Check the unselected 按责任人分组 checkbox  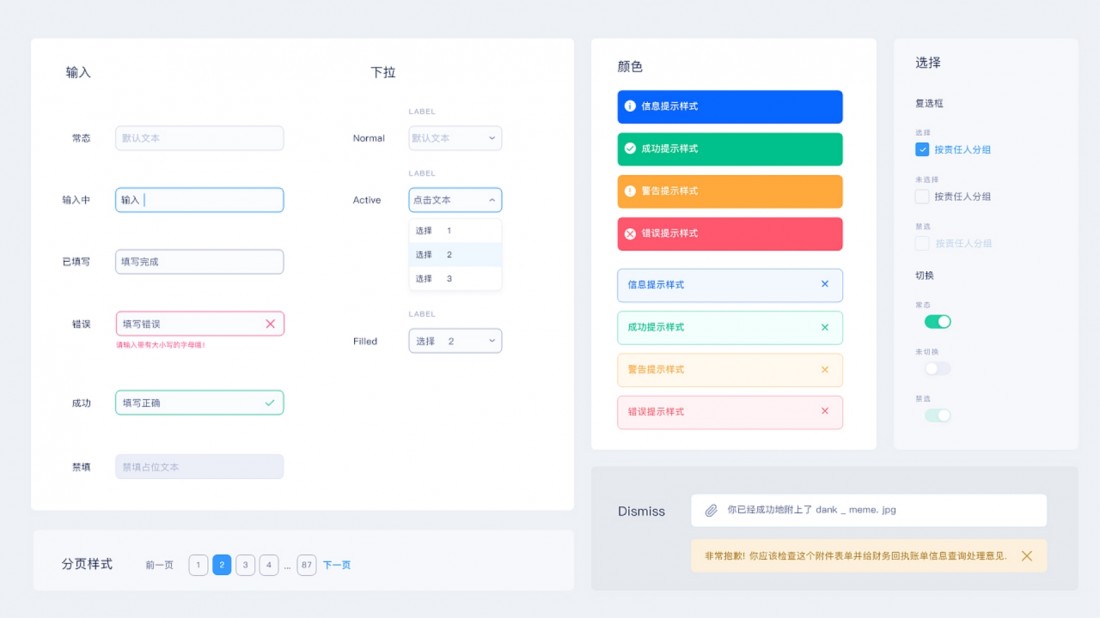coord(922,197)
